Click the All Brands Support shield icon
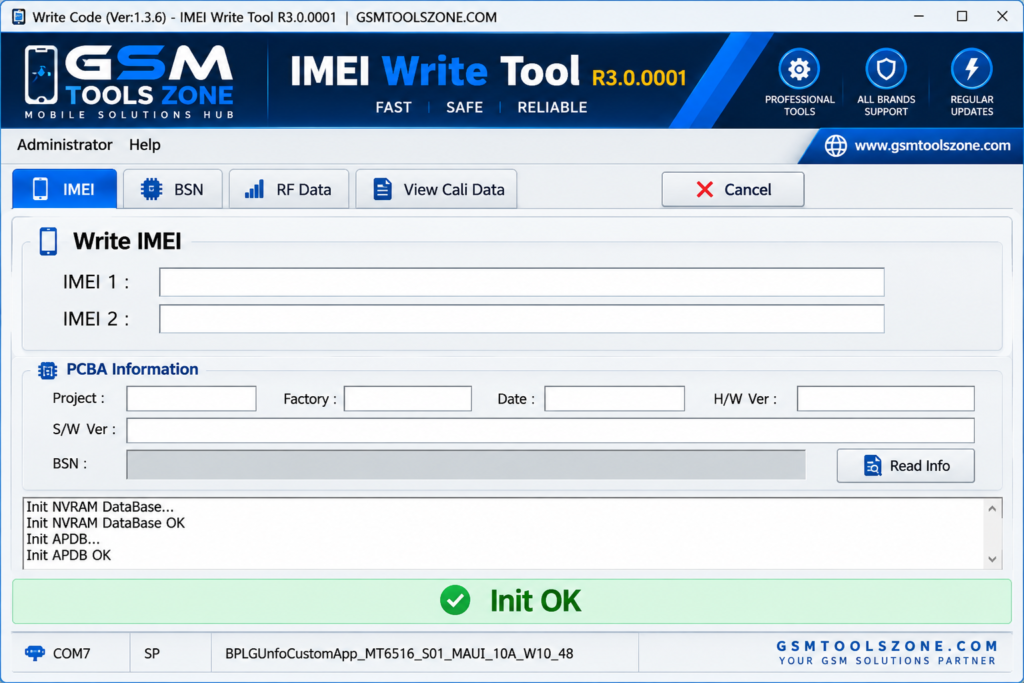This screenshot has height=683, width=1024. [886, 69]
